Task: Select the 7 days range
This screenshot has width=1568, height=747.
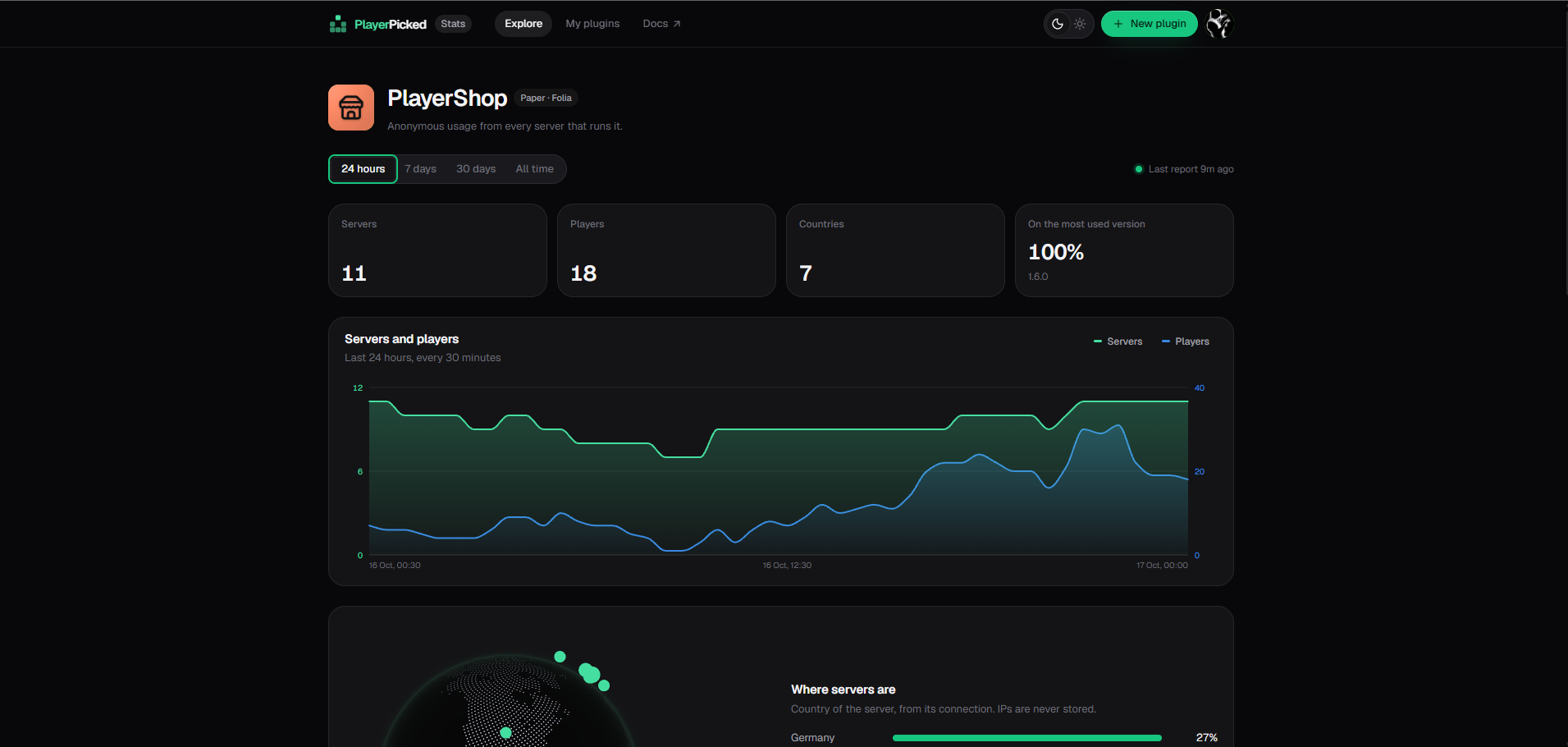Action: [x=420, y=169]
